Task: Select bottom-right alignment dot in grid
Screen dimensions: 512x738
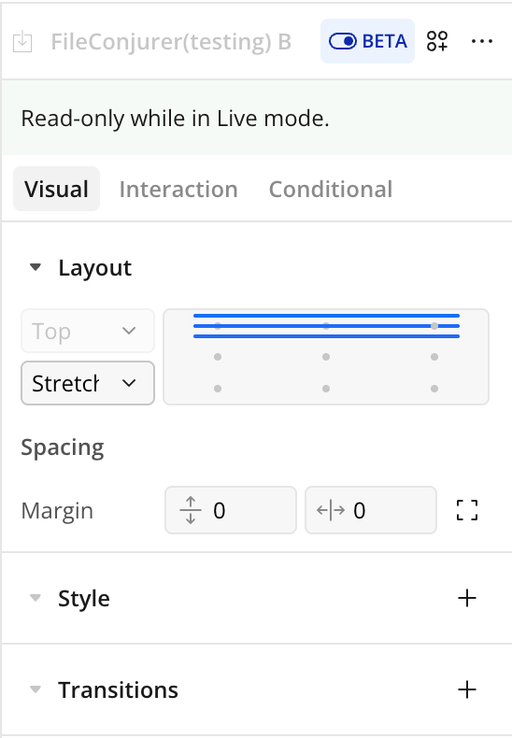Action: 434,389
